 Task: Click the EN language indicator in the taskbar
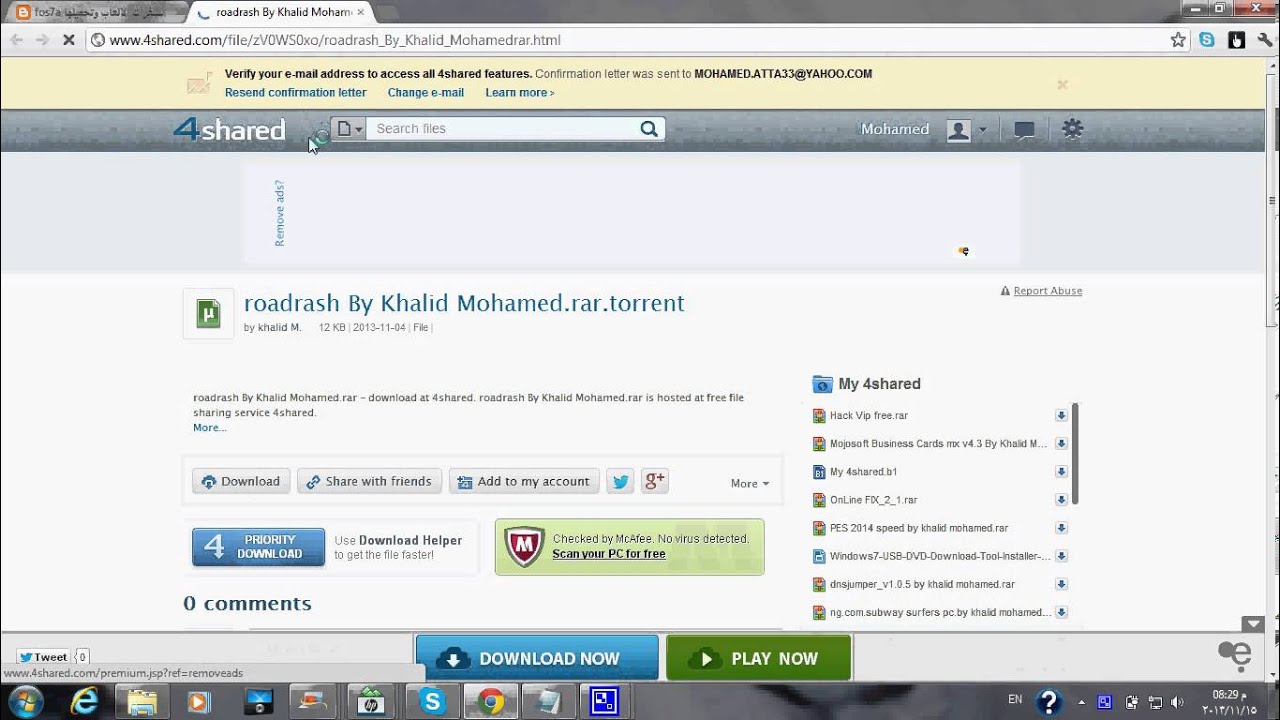click(x=1015, y=699)
